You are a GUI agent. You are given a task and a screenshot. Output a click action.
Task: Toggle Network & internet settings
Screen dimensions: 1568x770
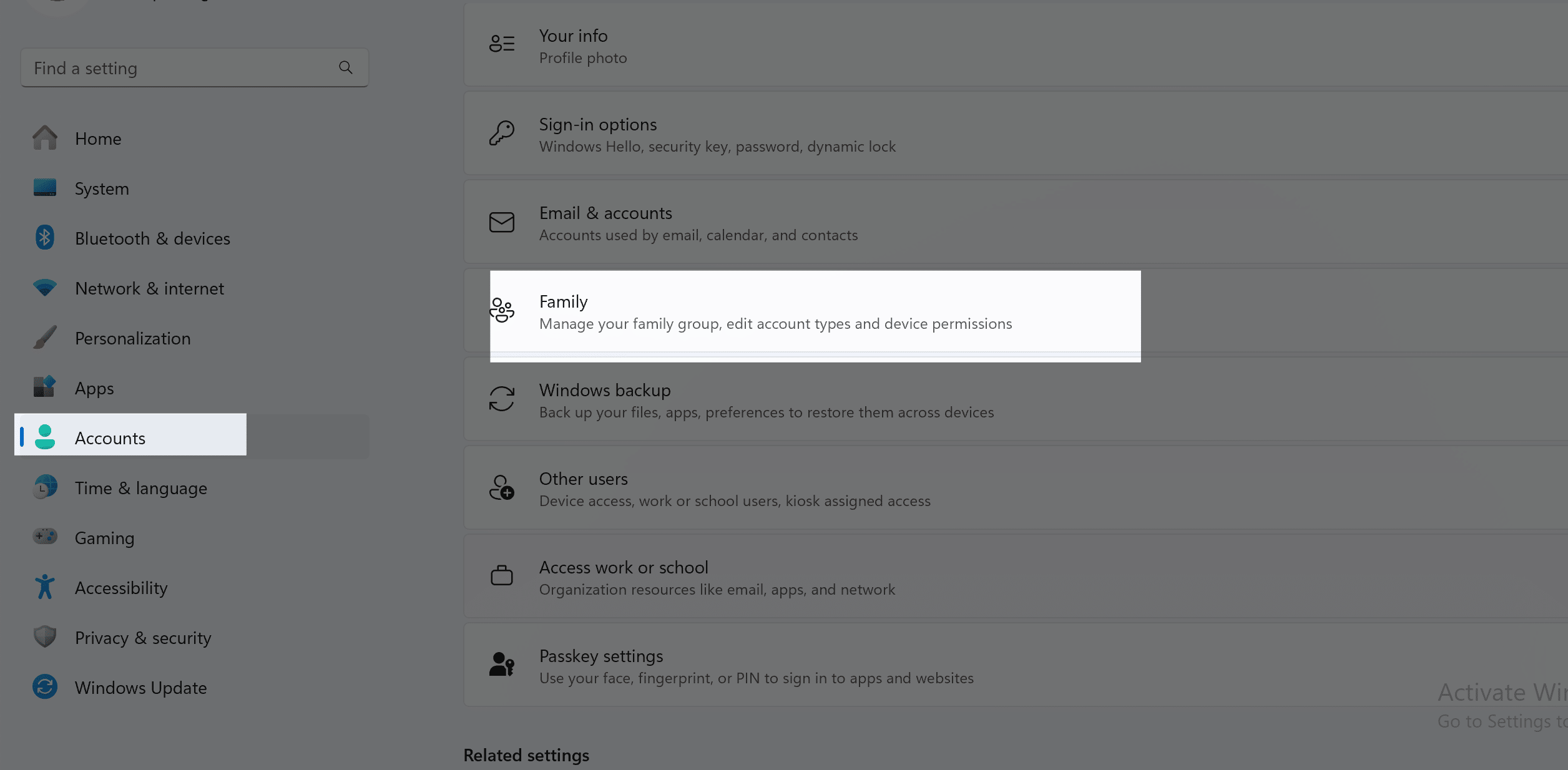[149, 288]
